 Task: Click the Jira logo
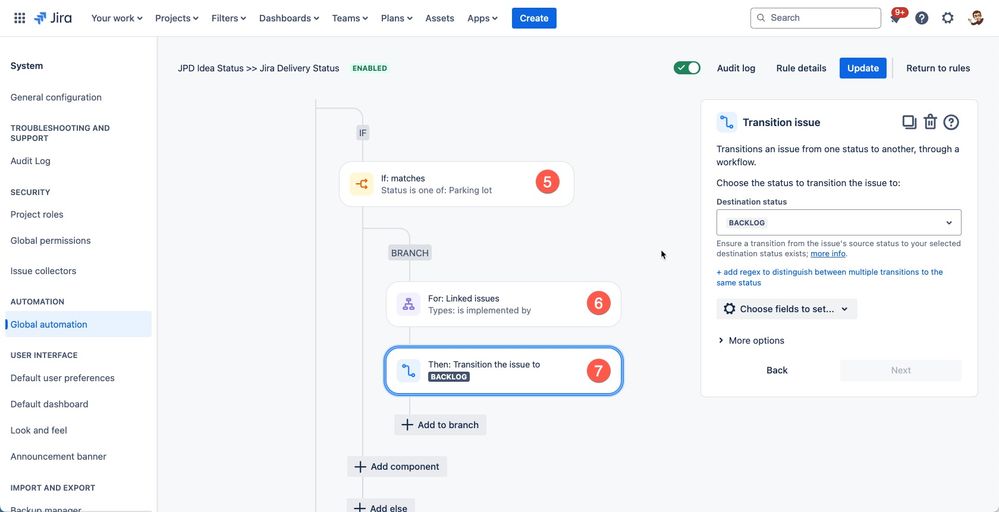[53, 18]
